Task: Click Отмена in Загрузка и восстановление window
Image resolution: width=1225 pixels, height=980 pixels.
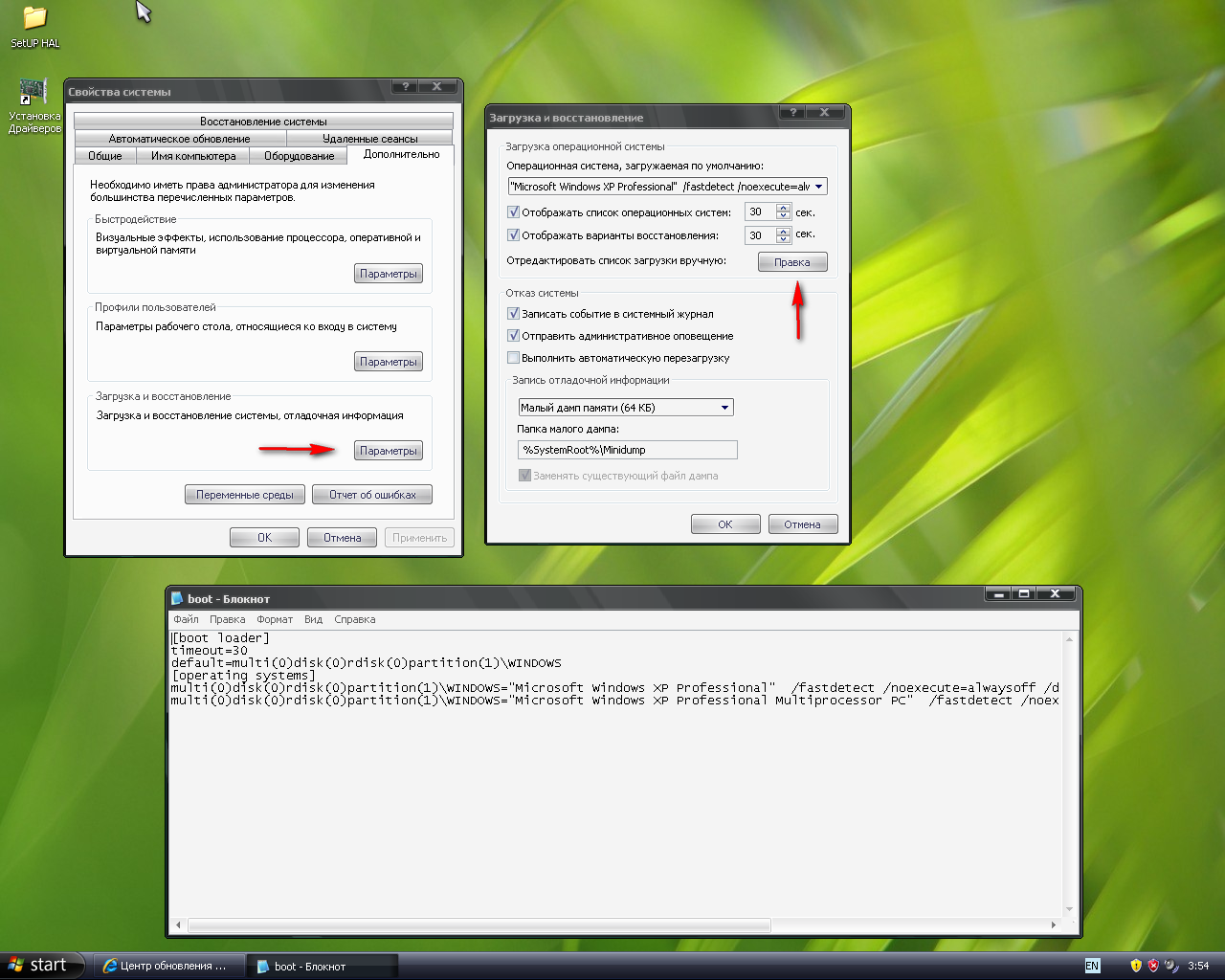Action: coord(802,524)
